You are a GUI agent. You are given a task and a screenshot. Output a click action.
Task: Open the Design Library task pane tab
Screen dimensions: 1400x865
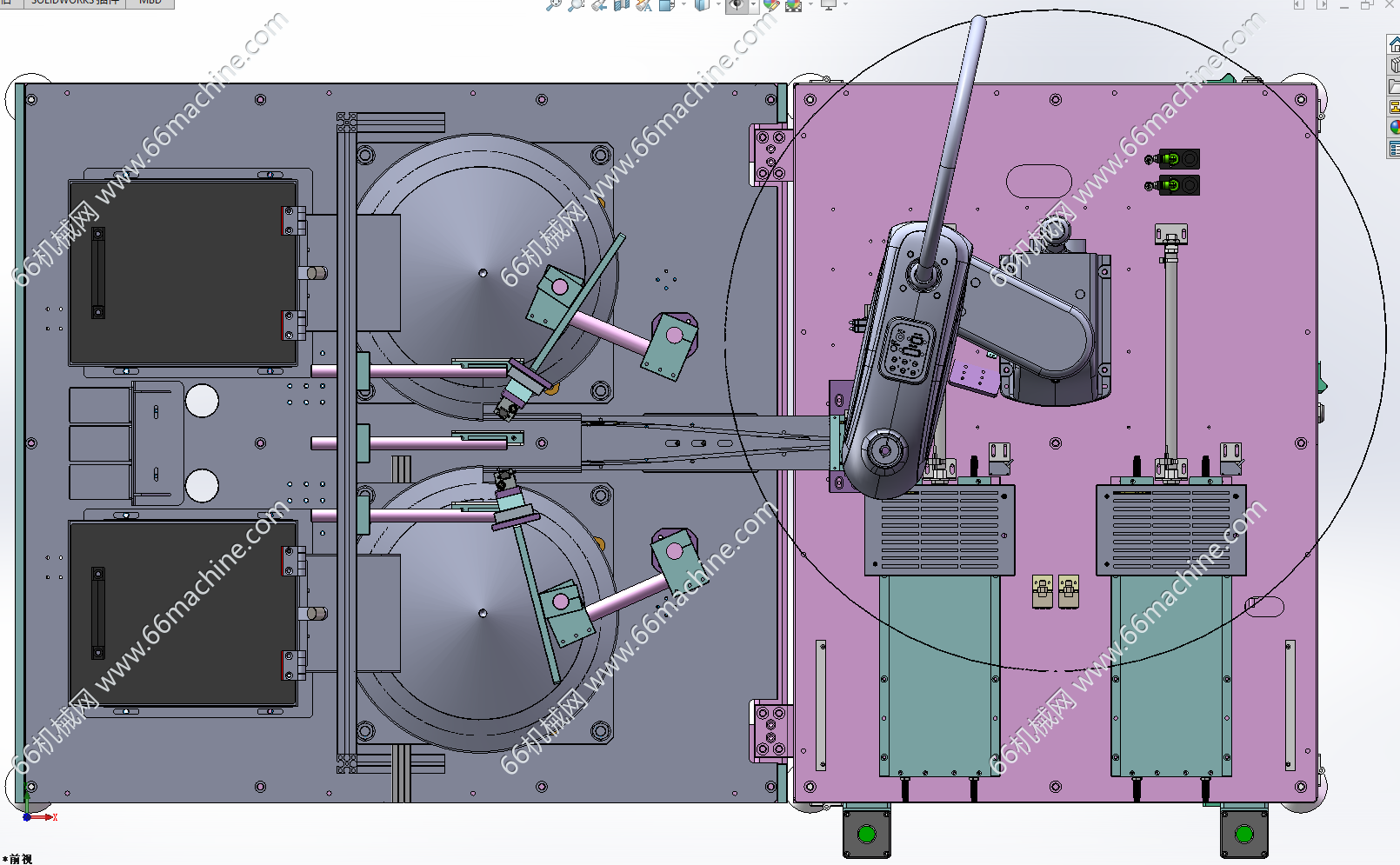point(1394,66)
